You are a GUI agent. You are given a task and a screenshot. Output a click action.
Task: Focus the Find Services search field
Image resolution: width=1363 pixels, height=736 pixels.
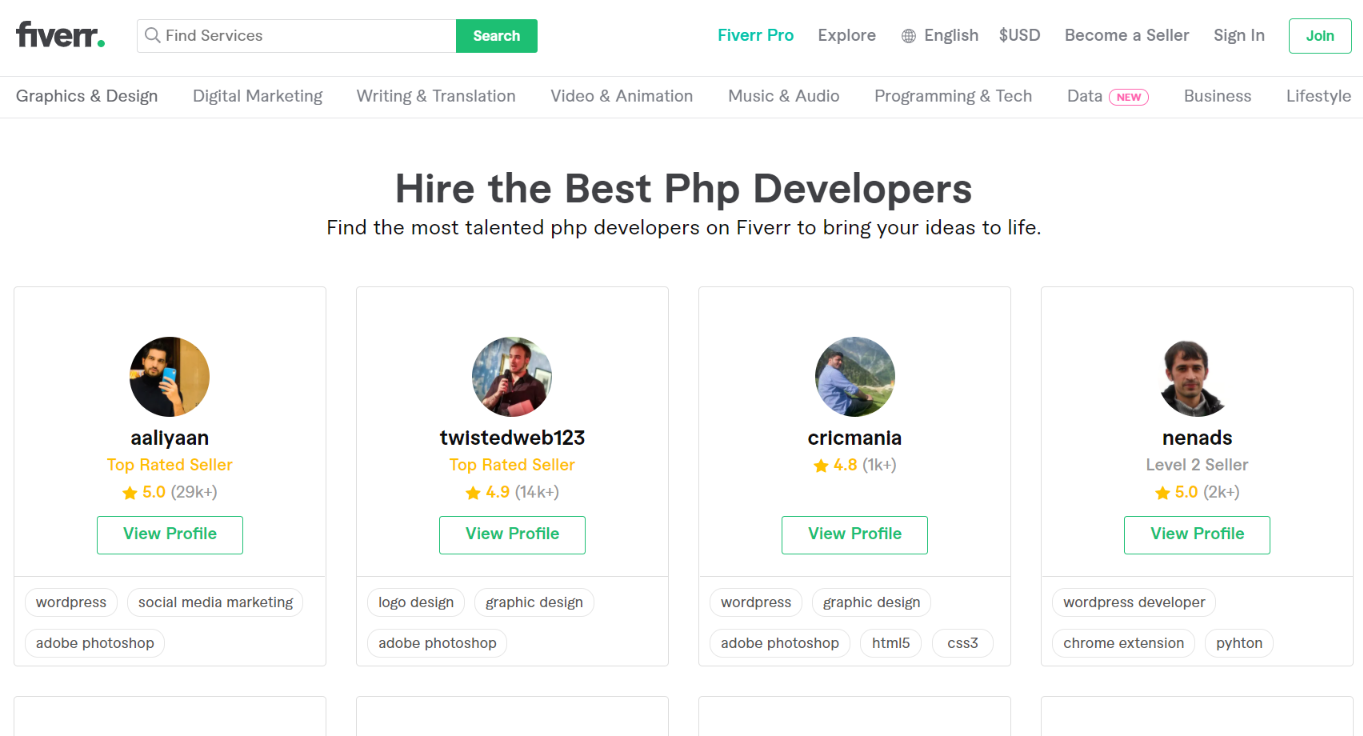[297, 36]
